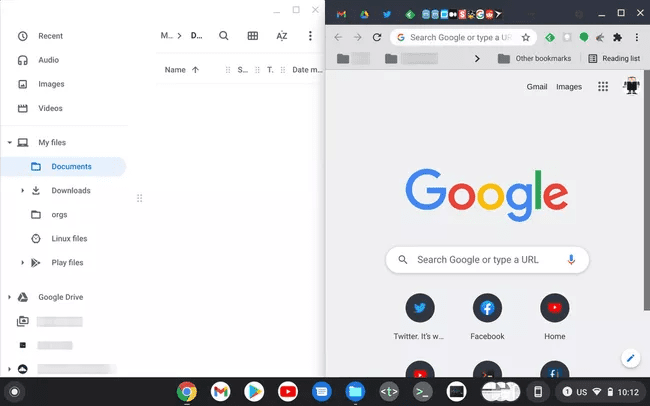This screenshot has width=650, height=406.
Task: Open the Gmail link on Google page
Action: (x=537, y=87)
